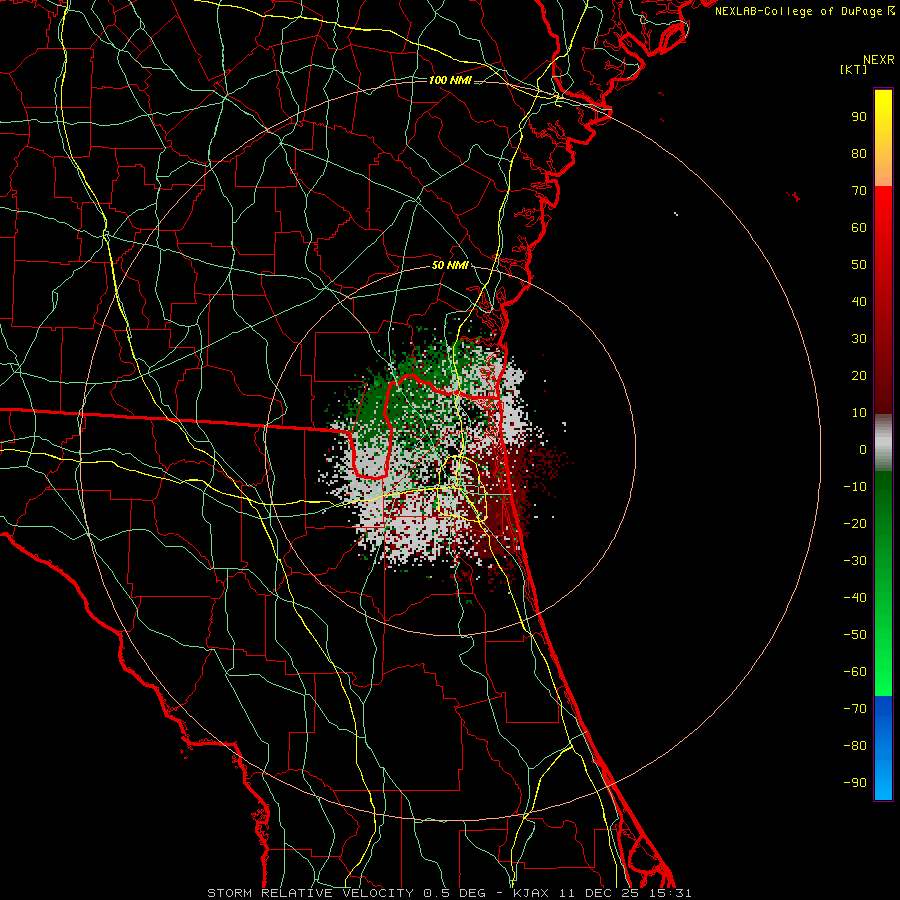The image size is (900, 900).
Task: Pick the gray zero-velocity segment of color bar
Action: point(883,443)
